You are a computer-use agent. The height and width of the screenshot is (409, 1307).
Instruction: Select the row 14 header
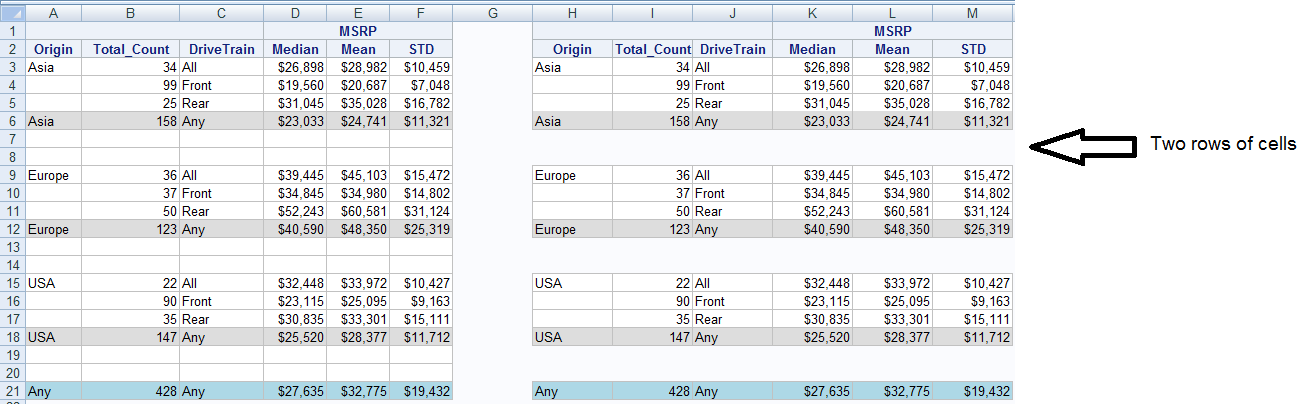click(x=12, y=266)
